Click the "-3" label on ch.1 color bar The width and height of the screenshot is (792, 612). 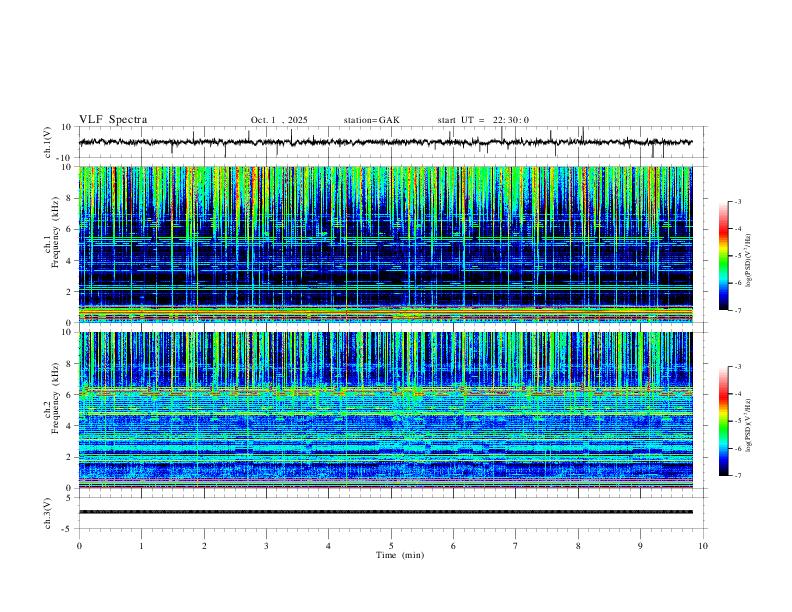coord(738,201)
